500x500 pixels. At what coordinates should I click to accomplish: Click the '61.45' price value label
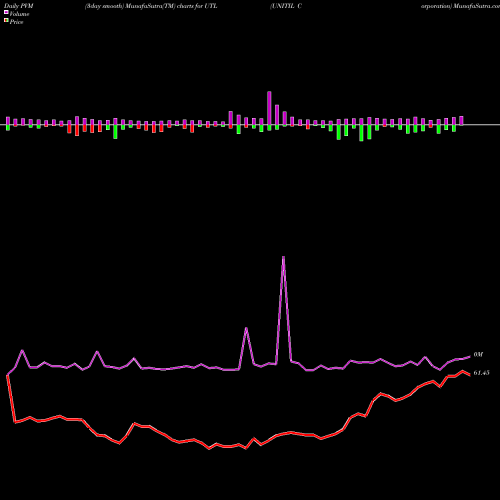coord(481,373)
